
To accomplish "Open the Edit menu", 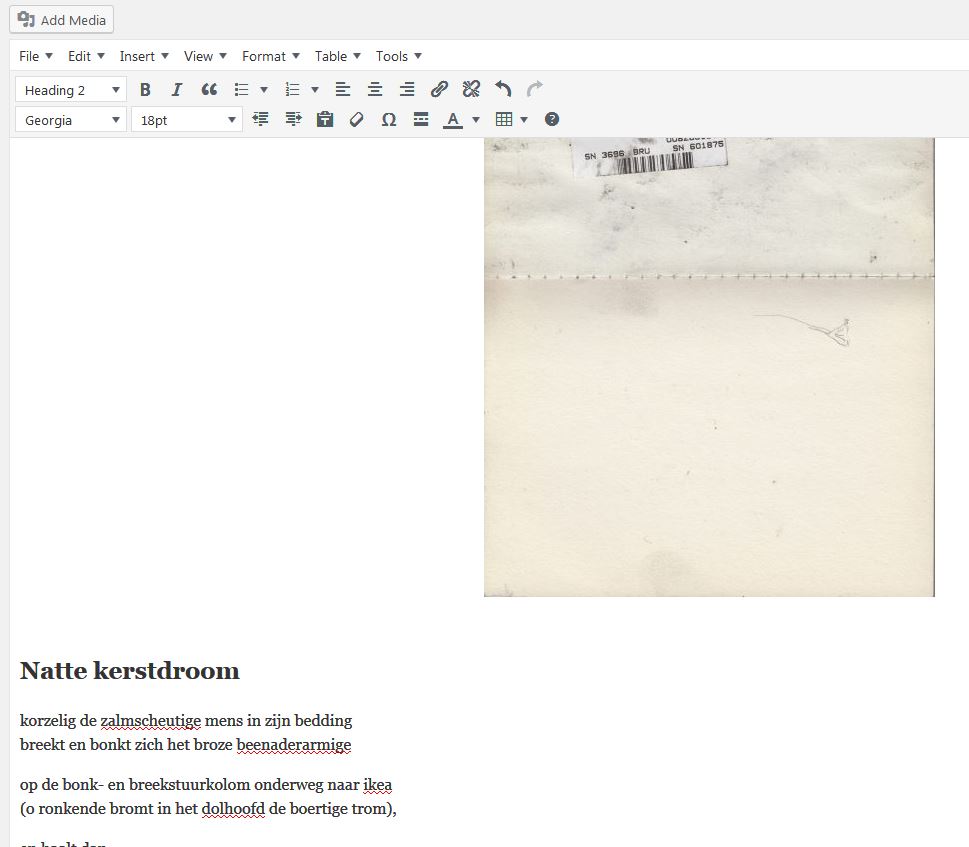I will pos(86,56).
